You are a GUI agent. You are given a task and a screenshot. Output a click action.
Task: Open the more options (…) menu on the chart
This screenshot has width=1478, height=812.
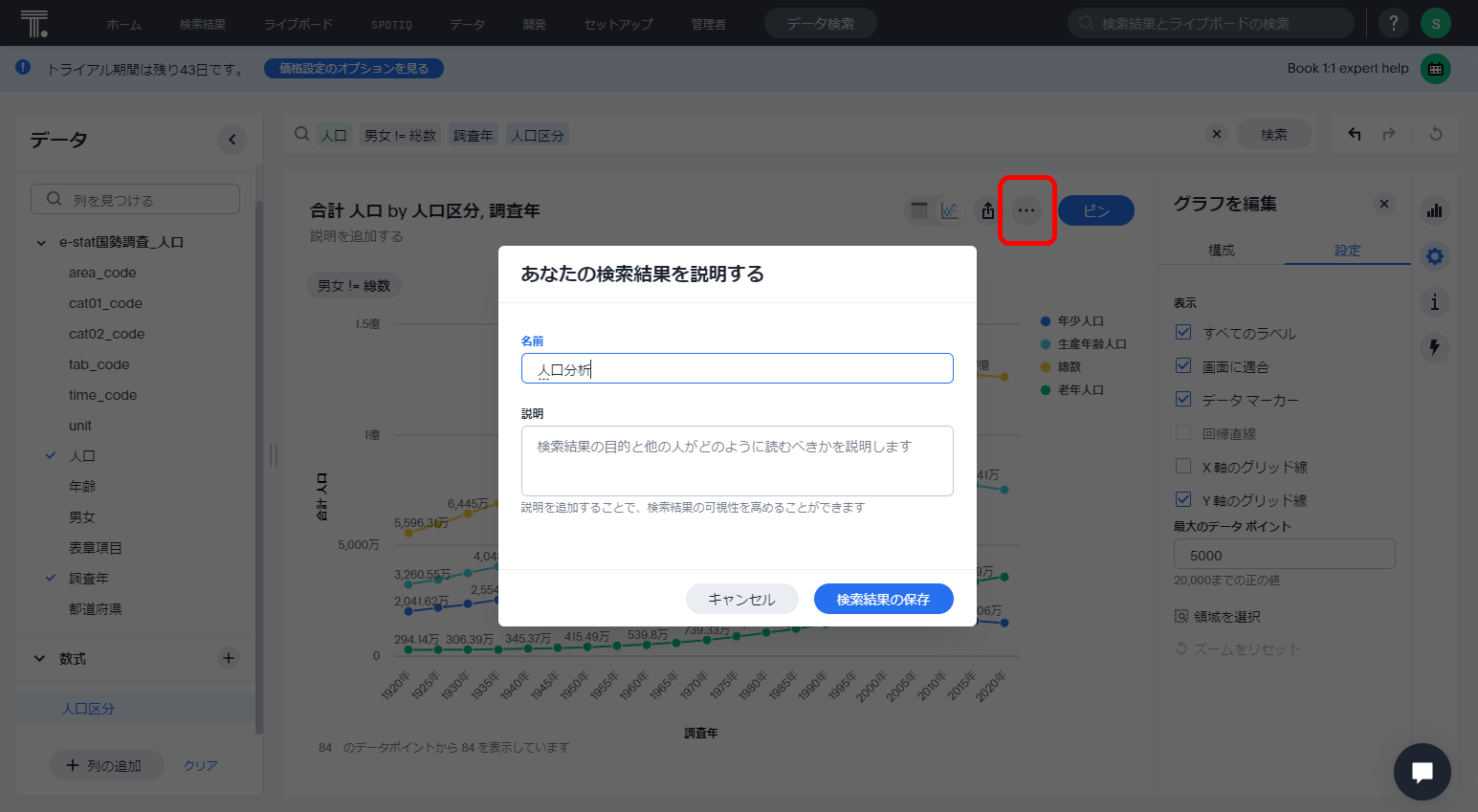click(1026, 210)
